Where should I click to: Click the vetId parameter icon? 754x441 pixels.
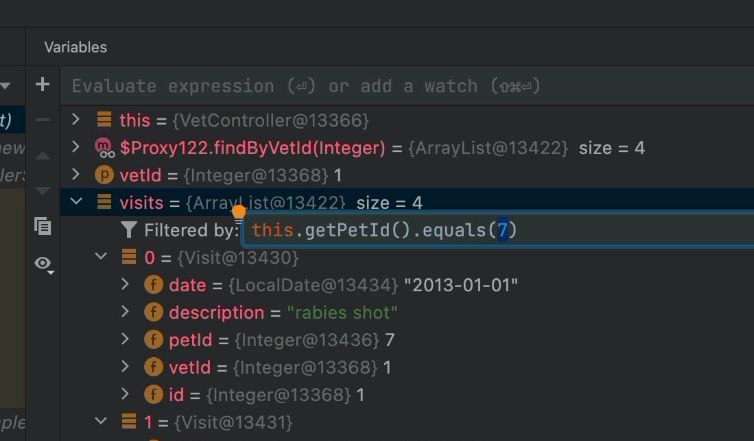click(104, 175)
